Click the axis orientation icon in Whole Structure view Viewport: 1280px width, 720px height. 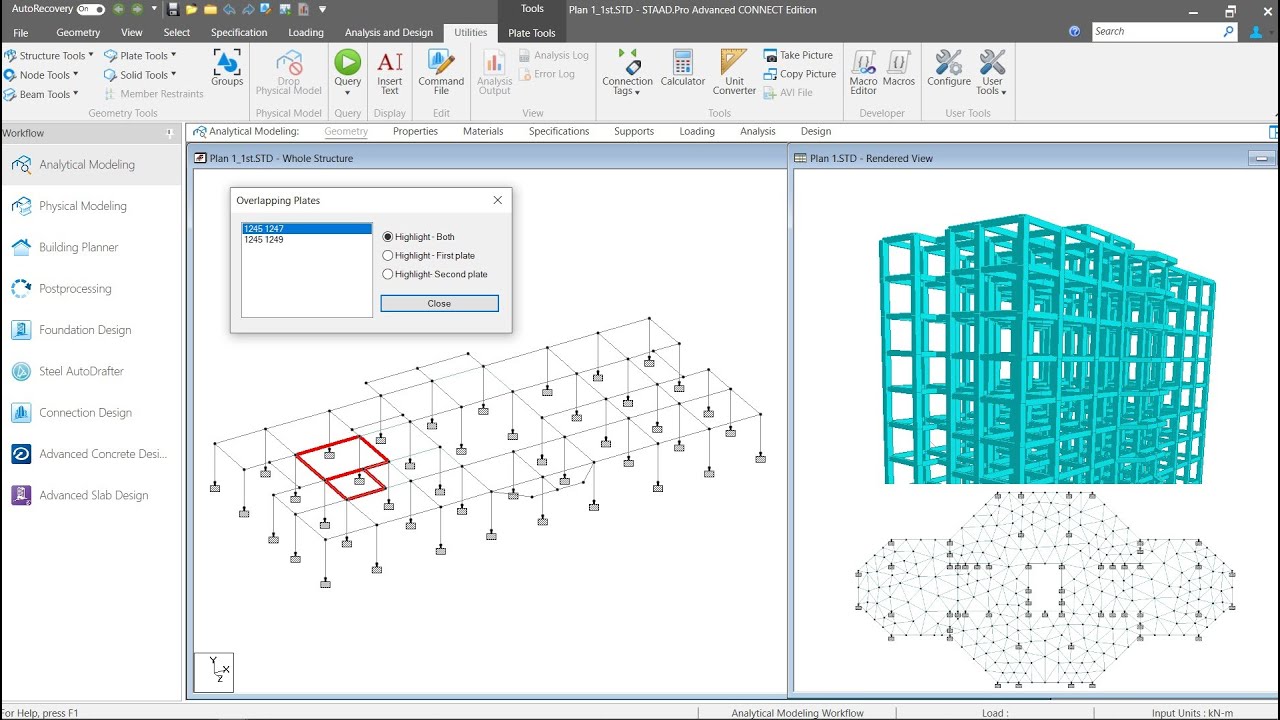(x=214, y=672)
